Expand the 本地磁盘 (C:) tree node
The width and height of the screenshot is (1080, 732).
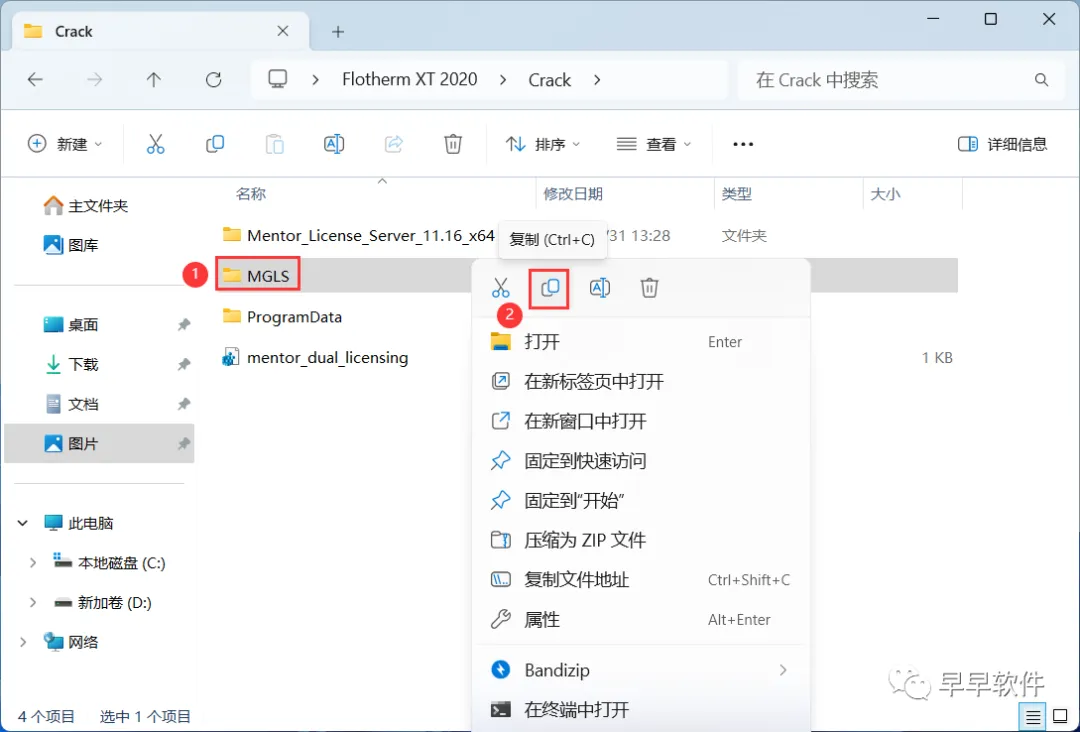point(32,563)
